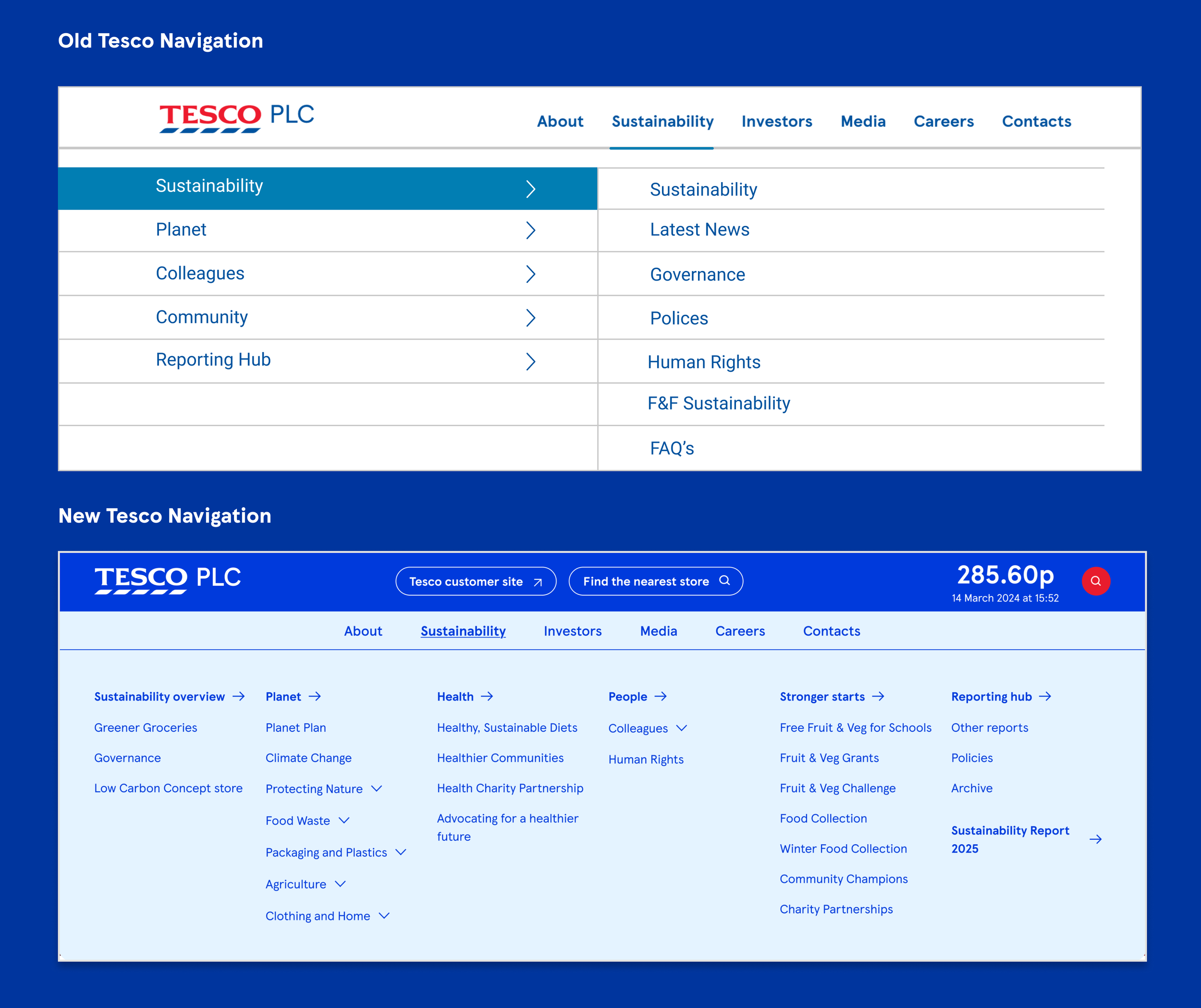Viewport: 1201px width, 1008px height.
Task: Open Careers menu in new navigation
Action: pyautogui.click(x=740, y=631)
